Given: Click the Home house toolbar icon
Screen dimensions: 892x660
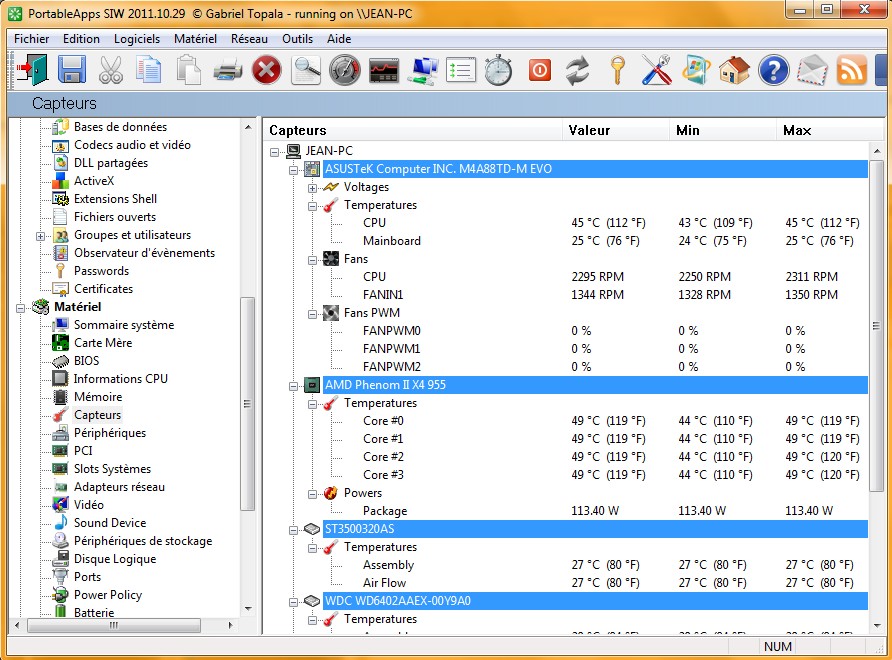Looking at the screenshot, I should tap(734, 70).
